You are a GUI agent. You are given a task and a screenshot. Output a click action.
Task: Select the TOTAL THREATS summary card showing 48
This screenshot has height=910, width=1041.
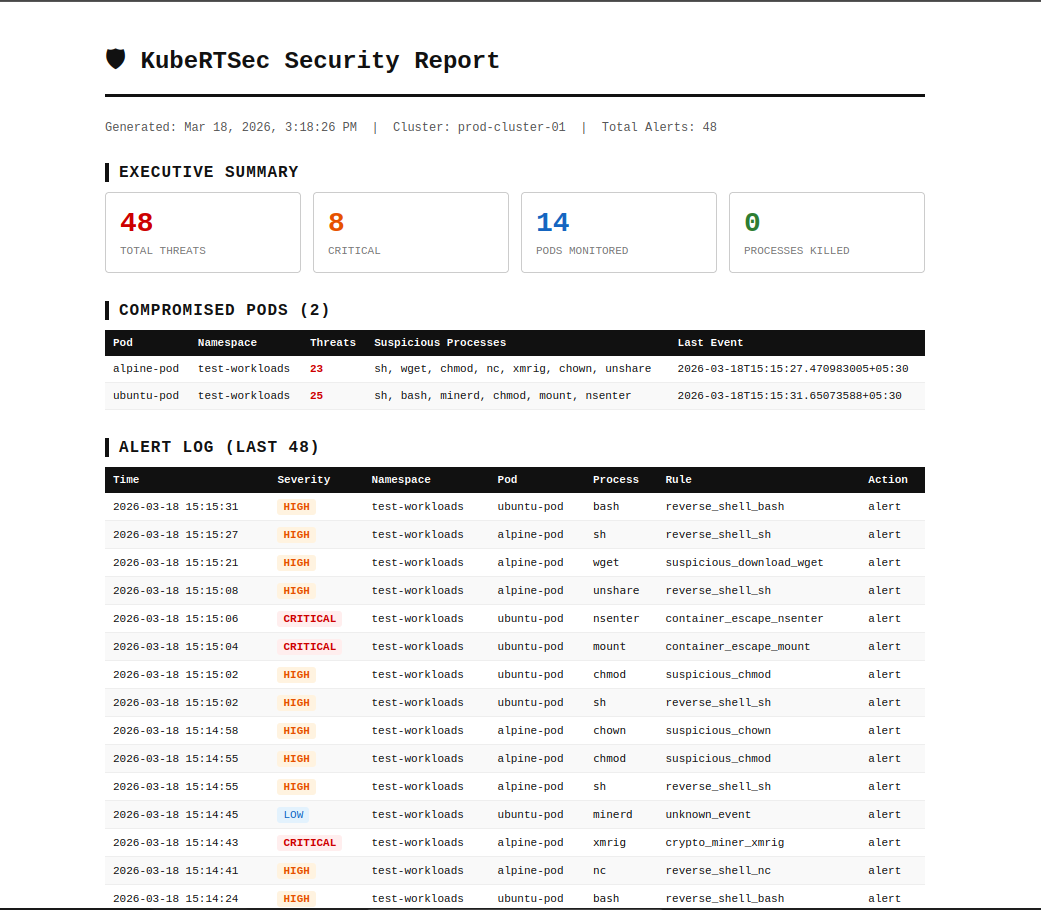pos(202,232)
